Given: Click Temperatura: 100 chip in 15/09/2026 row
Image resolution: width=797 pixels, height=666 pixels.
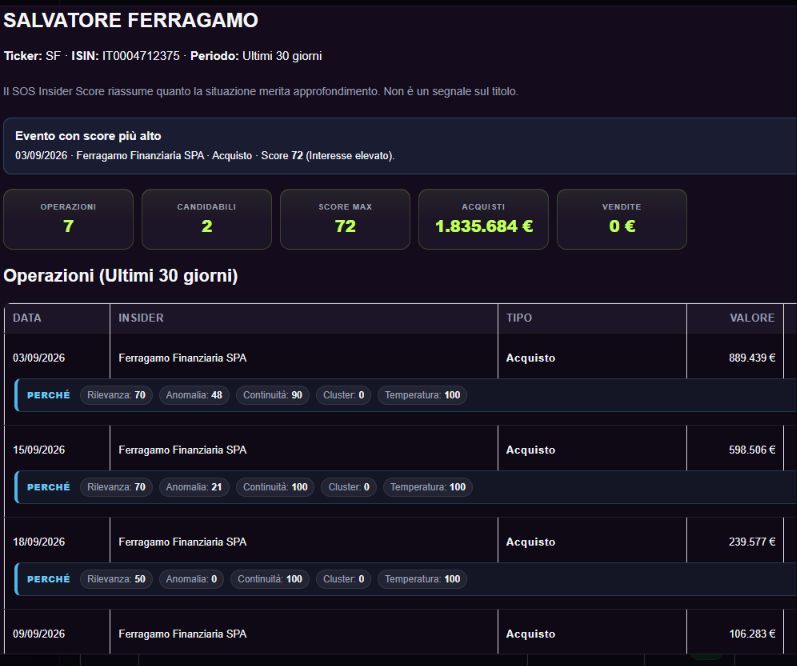Looking at the screenshot, I should (x=428, y=487).
